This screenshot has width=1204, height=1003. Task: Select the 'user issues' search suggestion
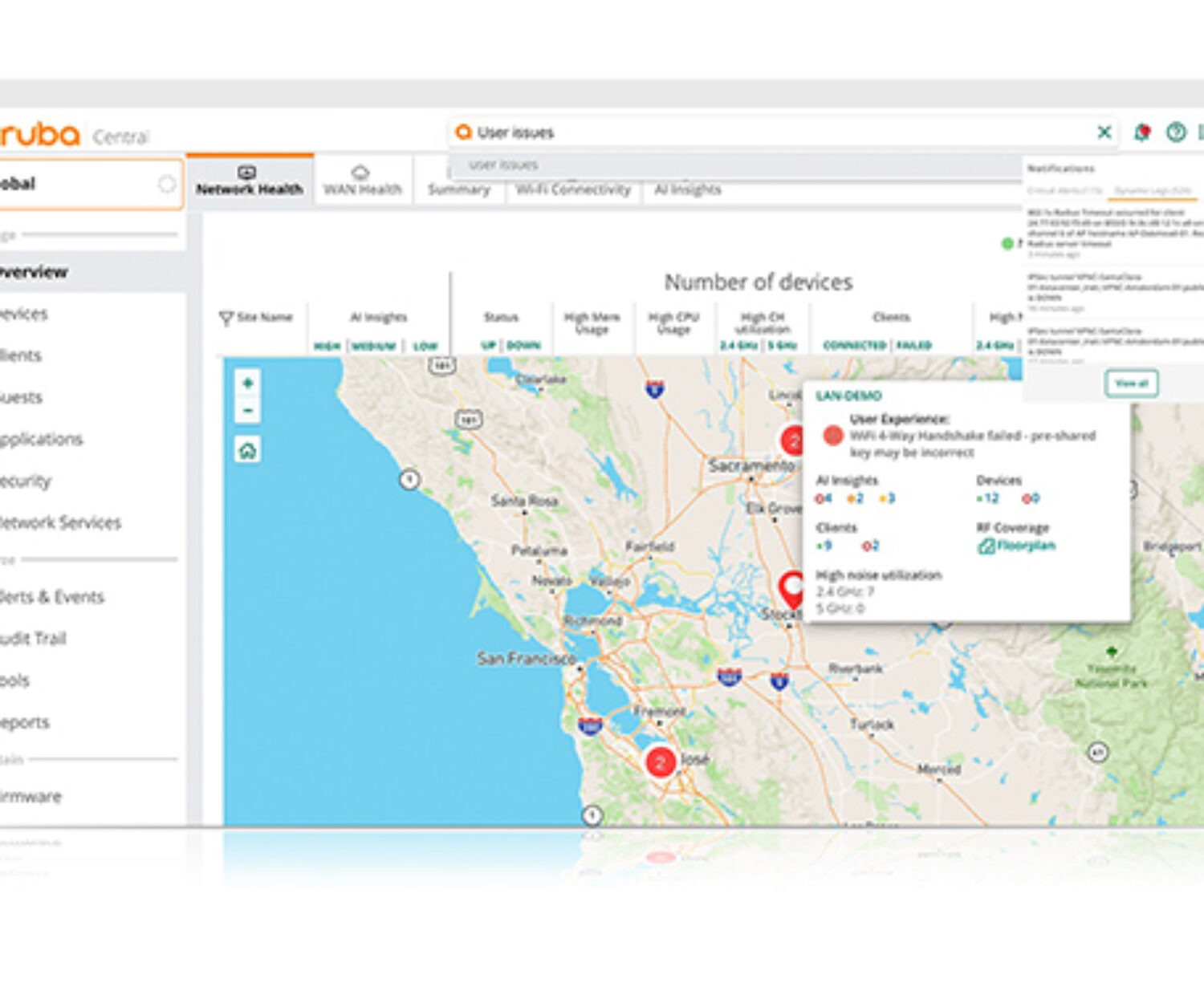click(x=503, y=165)
